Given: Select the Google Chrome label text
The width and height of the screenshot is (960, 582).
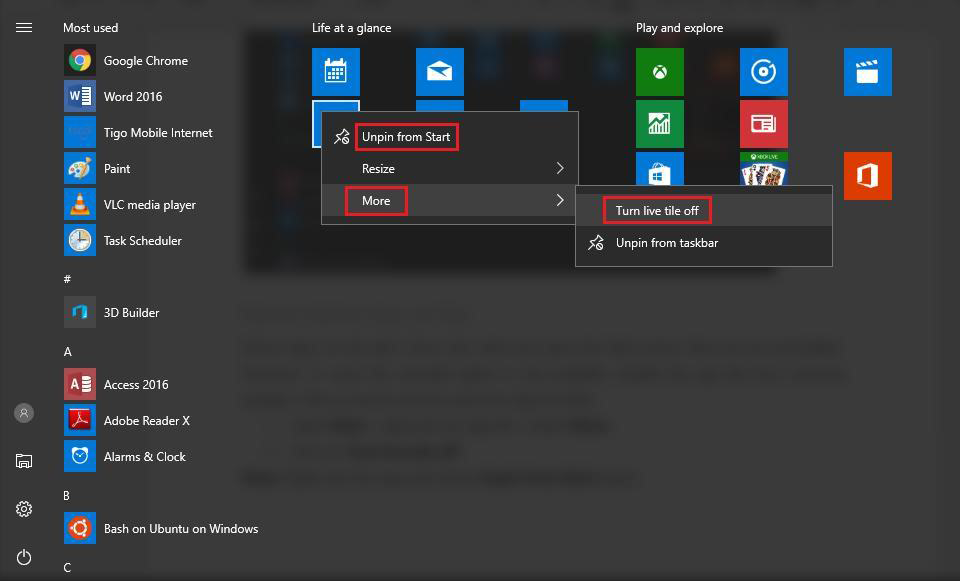Looking at the screenshot, I should (146, 61).
